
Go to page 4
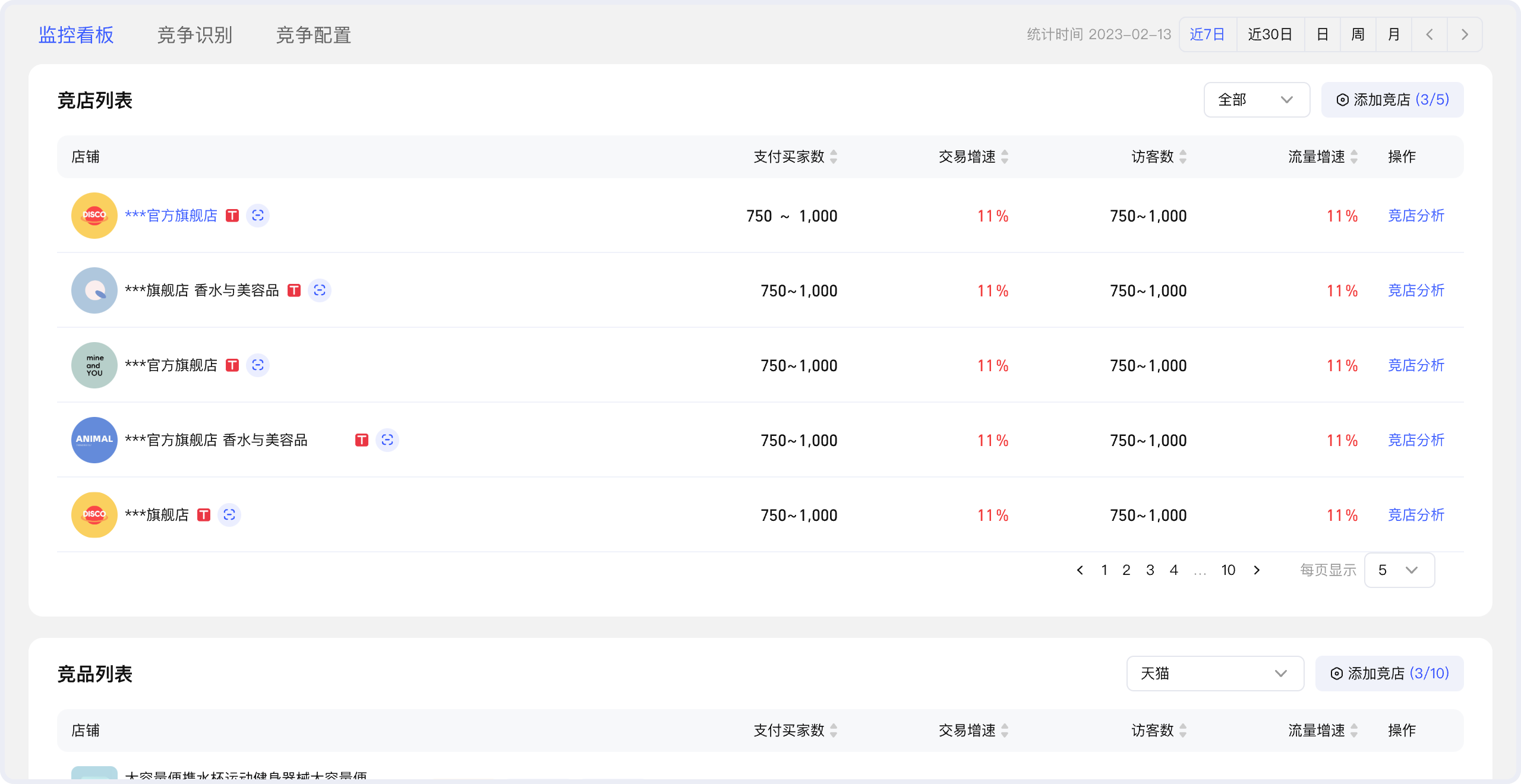click(x=1174, y=570)
